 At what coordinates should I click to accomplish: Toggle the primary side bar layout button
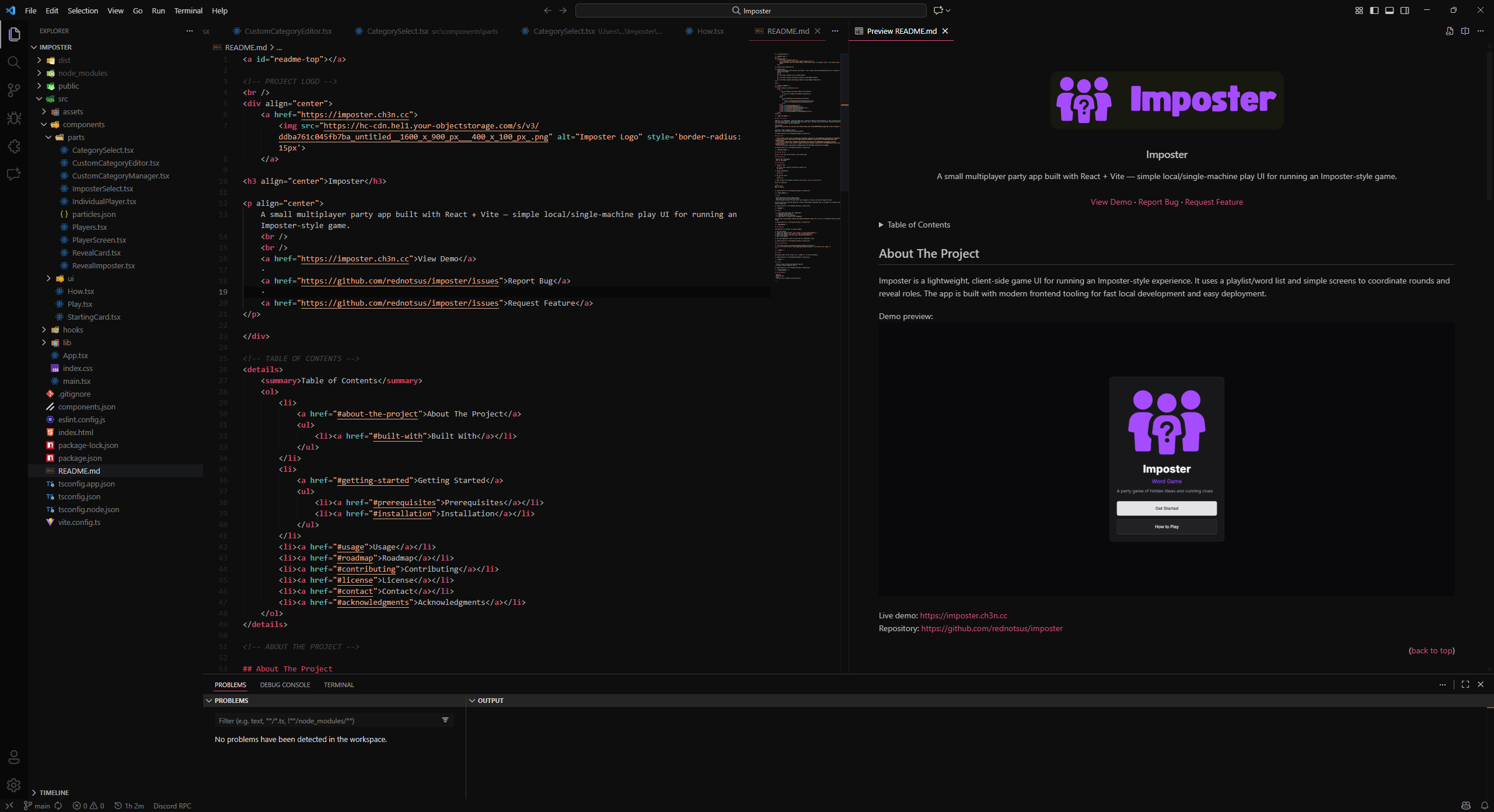[x=1374, y=10]
